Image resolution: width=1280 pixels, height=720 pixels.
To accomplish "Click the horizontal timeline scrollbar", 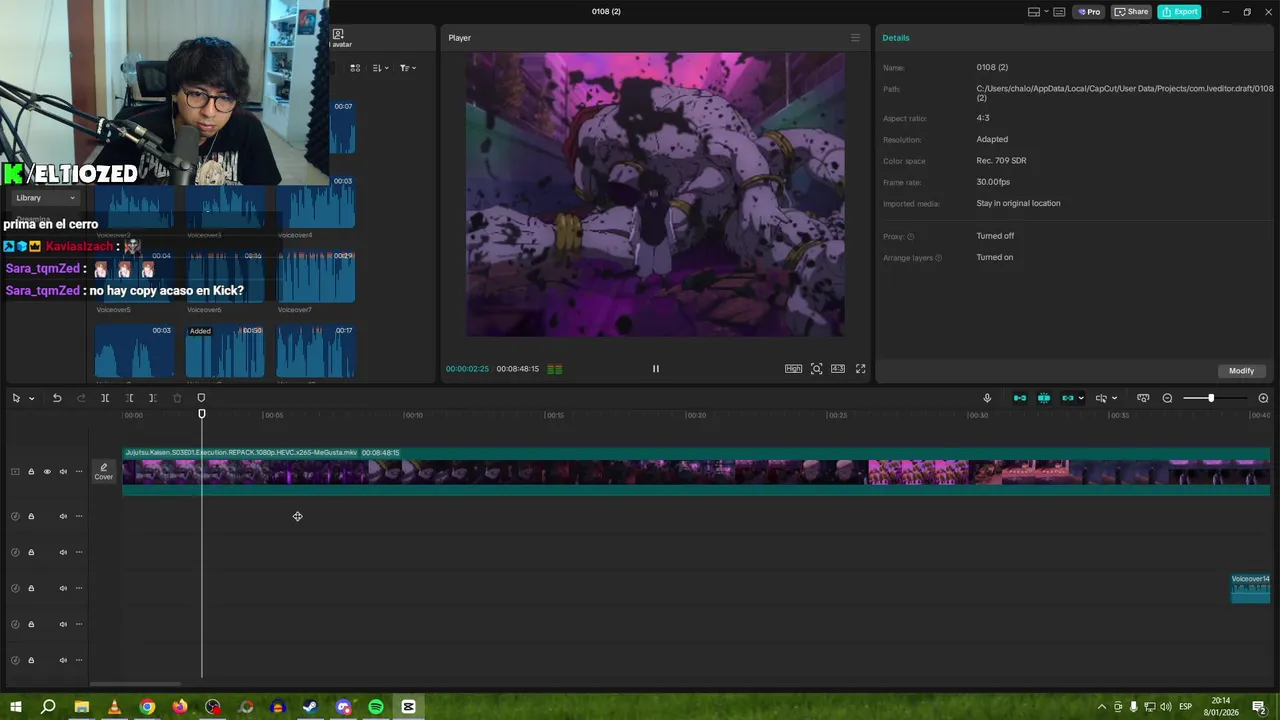I will (x=135, y=684).
